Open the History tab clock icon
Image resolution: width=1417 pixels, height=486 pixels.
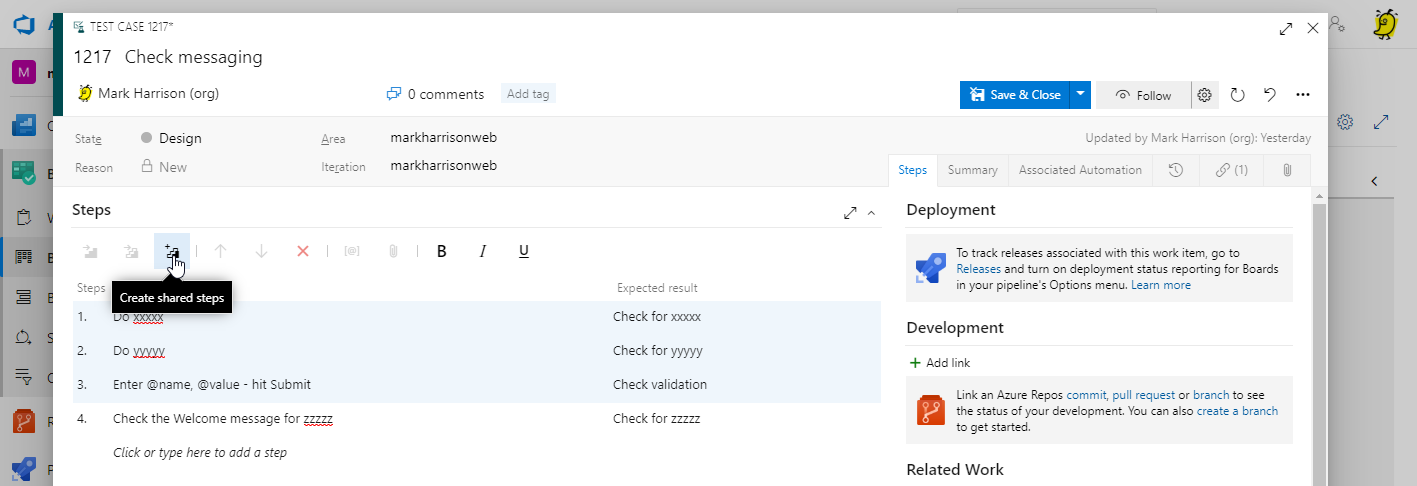click(1176, 170)
